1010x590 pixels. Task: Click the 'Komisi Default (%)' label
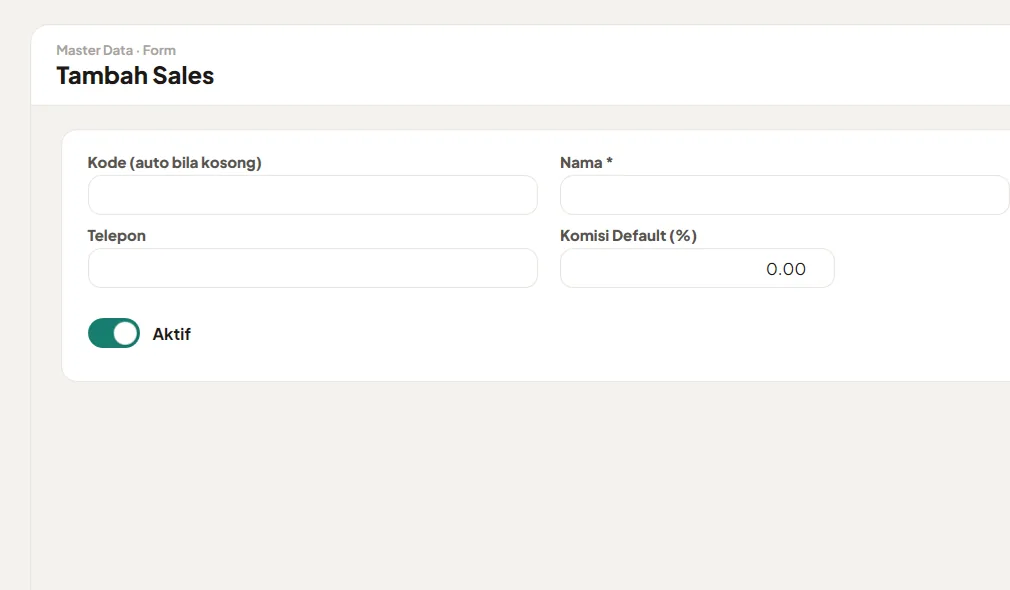[x=629, y=236]
